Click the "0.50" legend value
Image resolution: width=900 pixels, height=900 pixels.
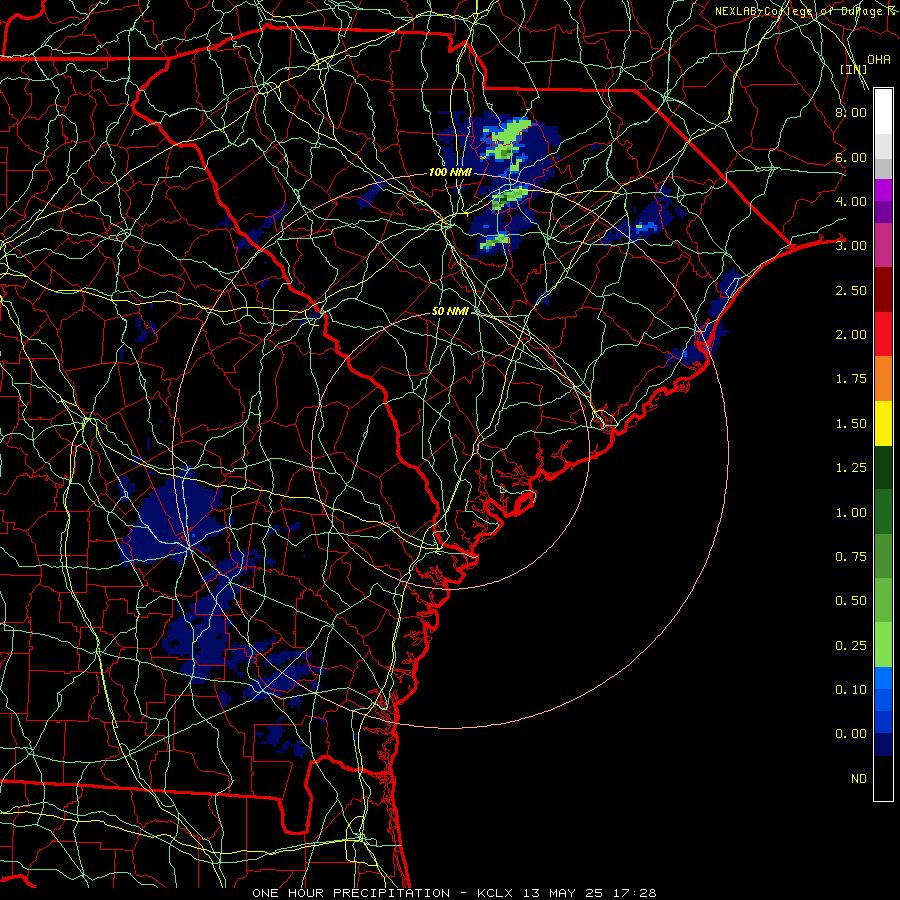pos(851,601)
